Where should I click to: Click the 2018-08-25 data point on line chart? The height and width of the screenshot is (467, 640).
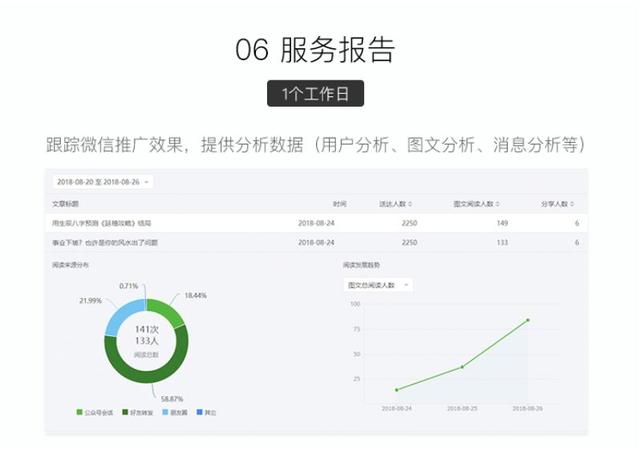[462, 367]
